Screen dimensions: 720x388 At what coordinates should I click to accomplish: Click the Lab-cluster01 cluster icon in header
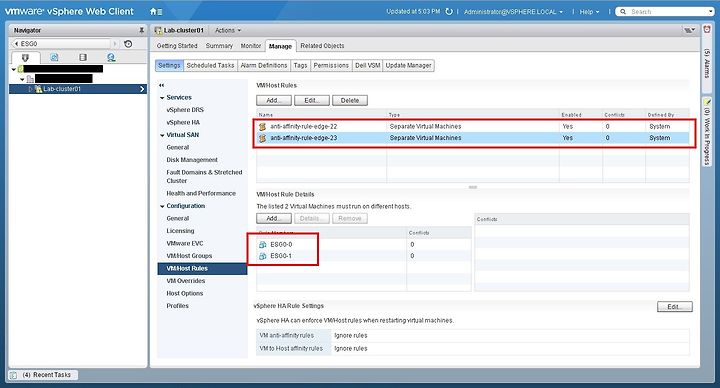tap(158, 30)
